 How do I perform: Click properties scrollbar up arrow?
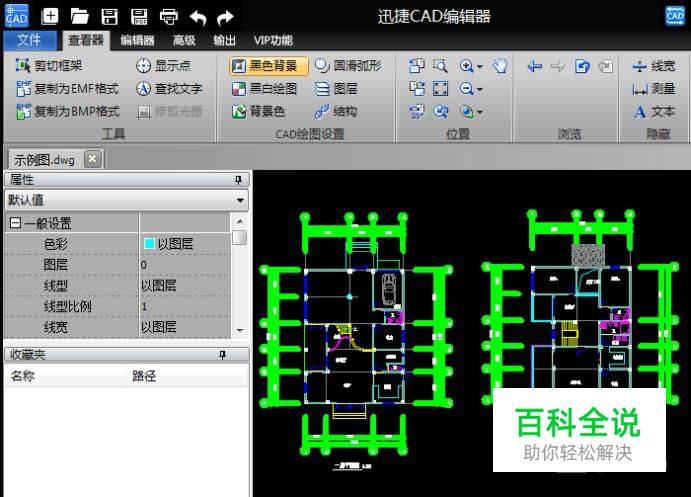pyautogui.click(x=240, y=221)
